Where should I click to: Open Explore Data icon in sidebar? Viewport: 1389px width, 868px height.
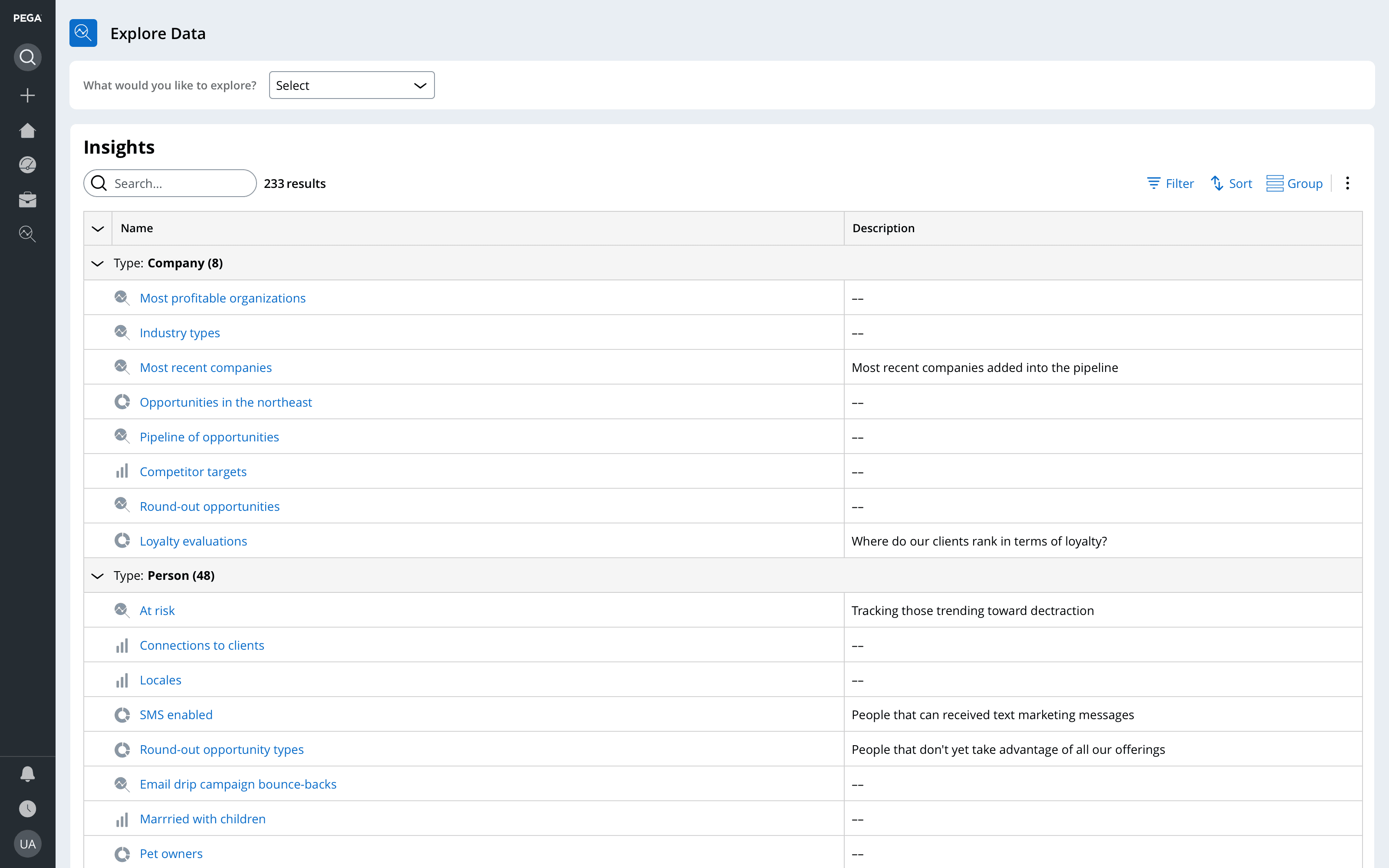point(27,234)
